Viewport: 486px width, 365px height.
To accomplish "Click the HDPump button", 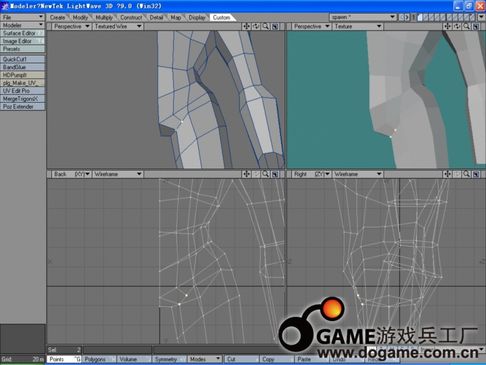I will [23, 75].
